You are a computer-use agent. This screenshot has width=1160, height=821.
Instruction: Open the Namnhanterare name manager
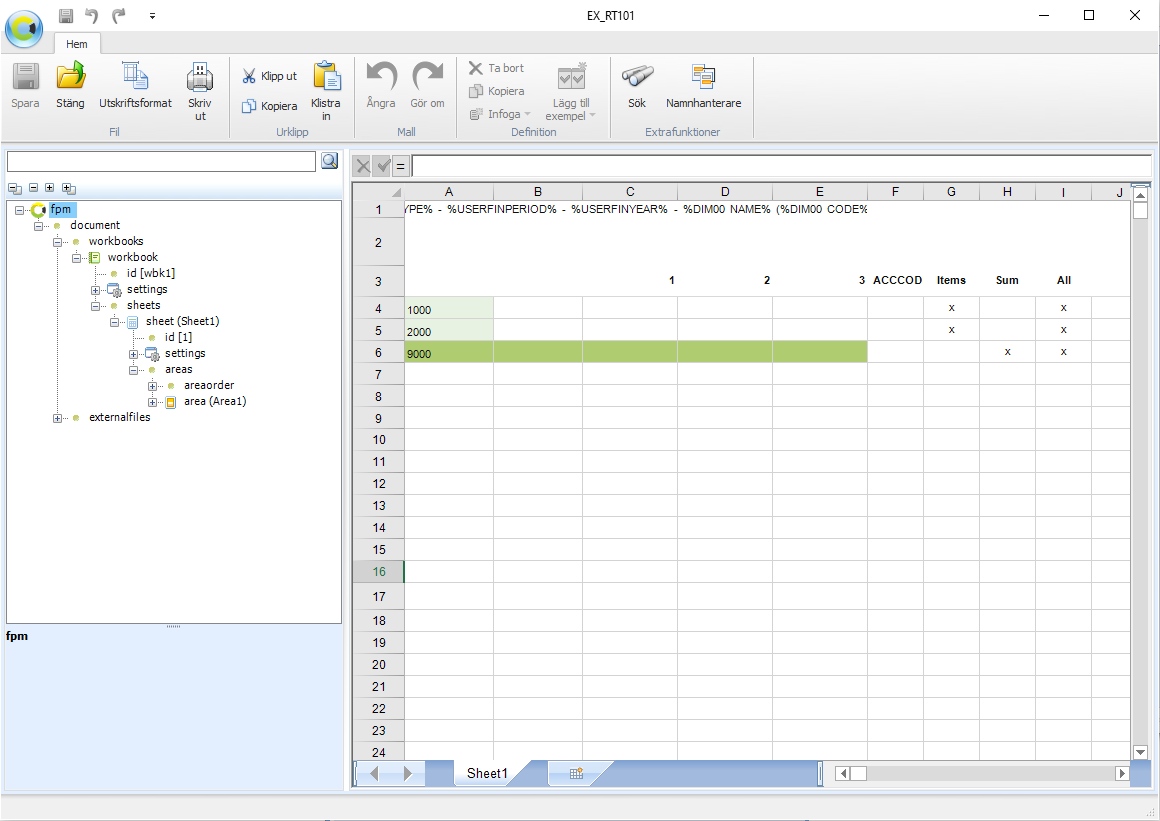tap(704, 86)
